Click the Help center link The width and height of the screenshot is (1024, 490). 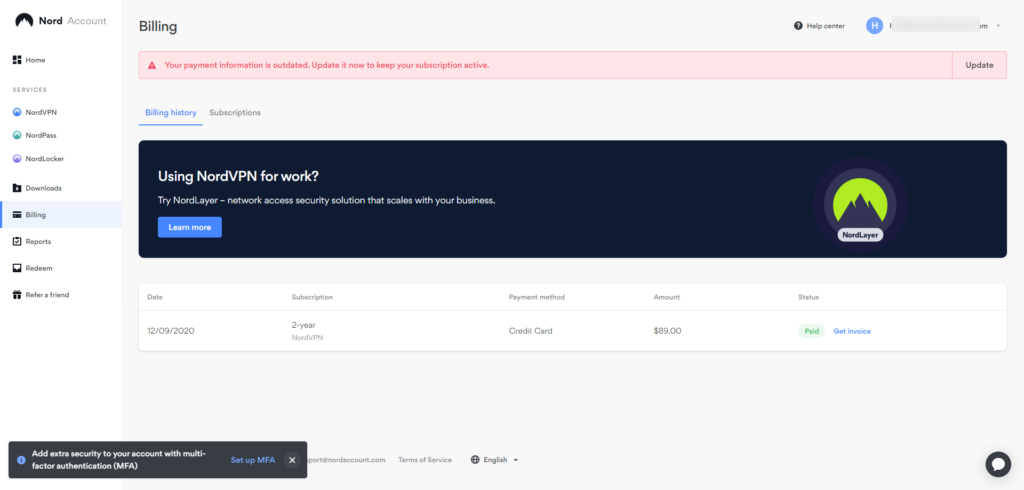click(819, 26)
